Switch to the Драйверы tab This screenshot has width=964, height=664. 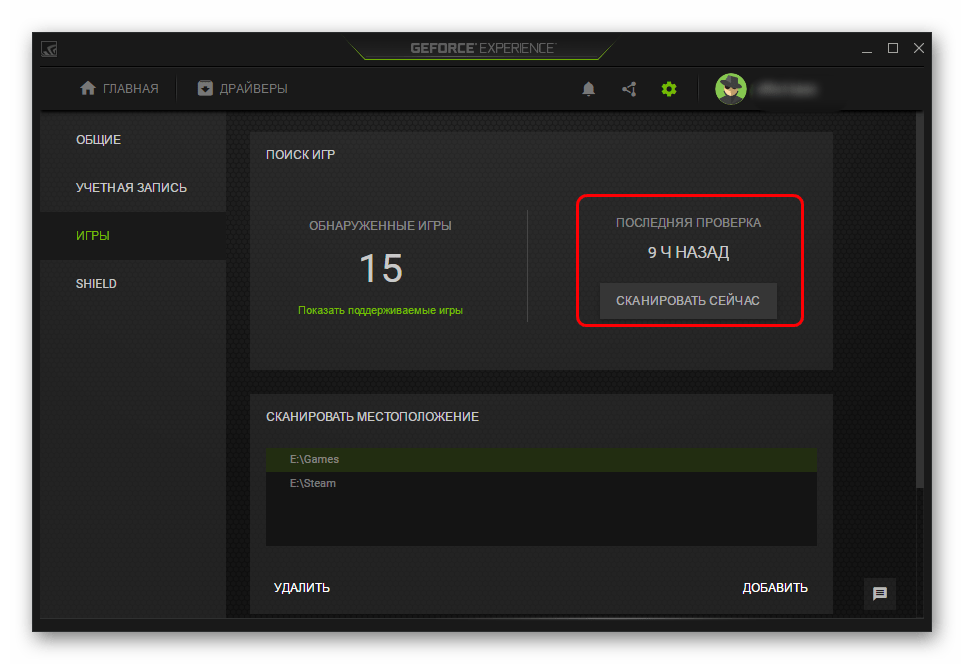pyautogui.click(x=242, y=88)
